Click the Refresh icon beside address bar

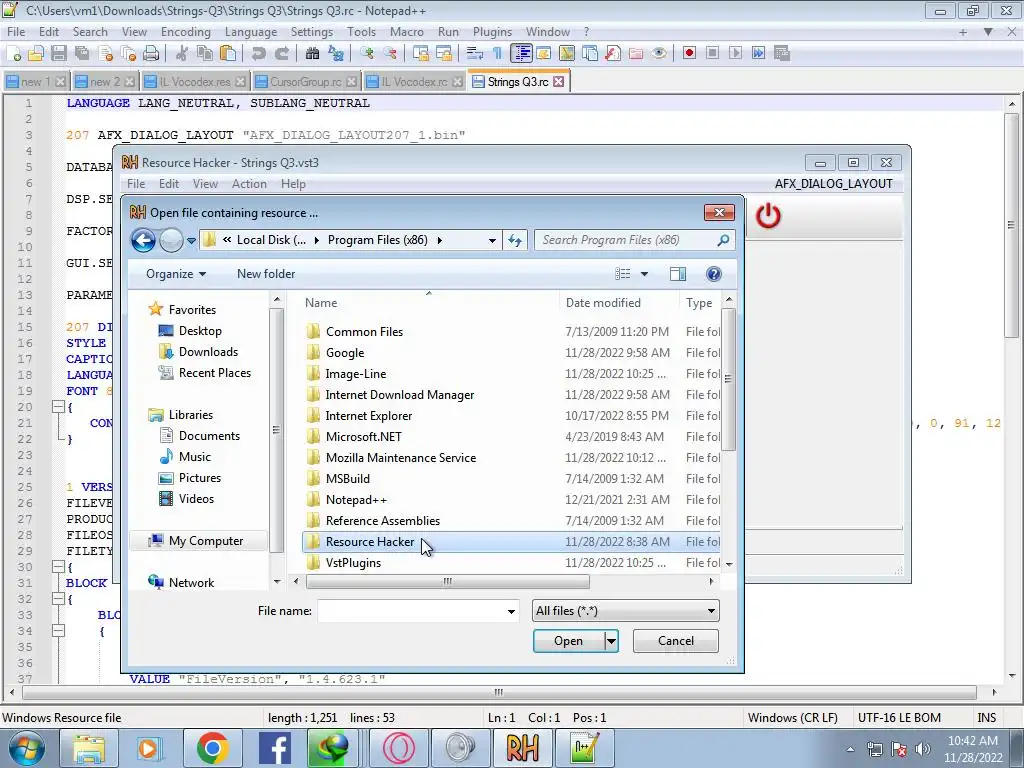(x=515, y=240)
